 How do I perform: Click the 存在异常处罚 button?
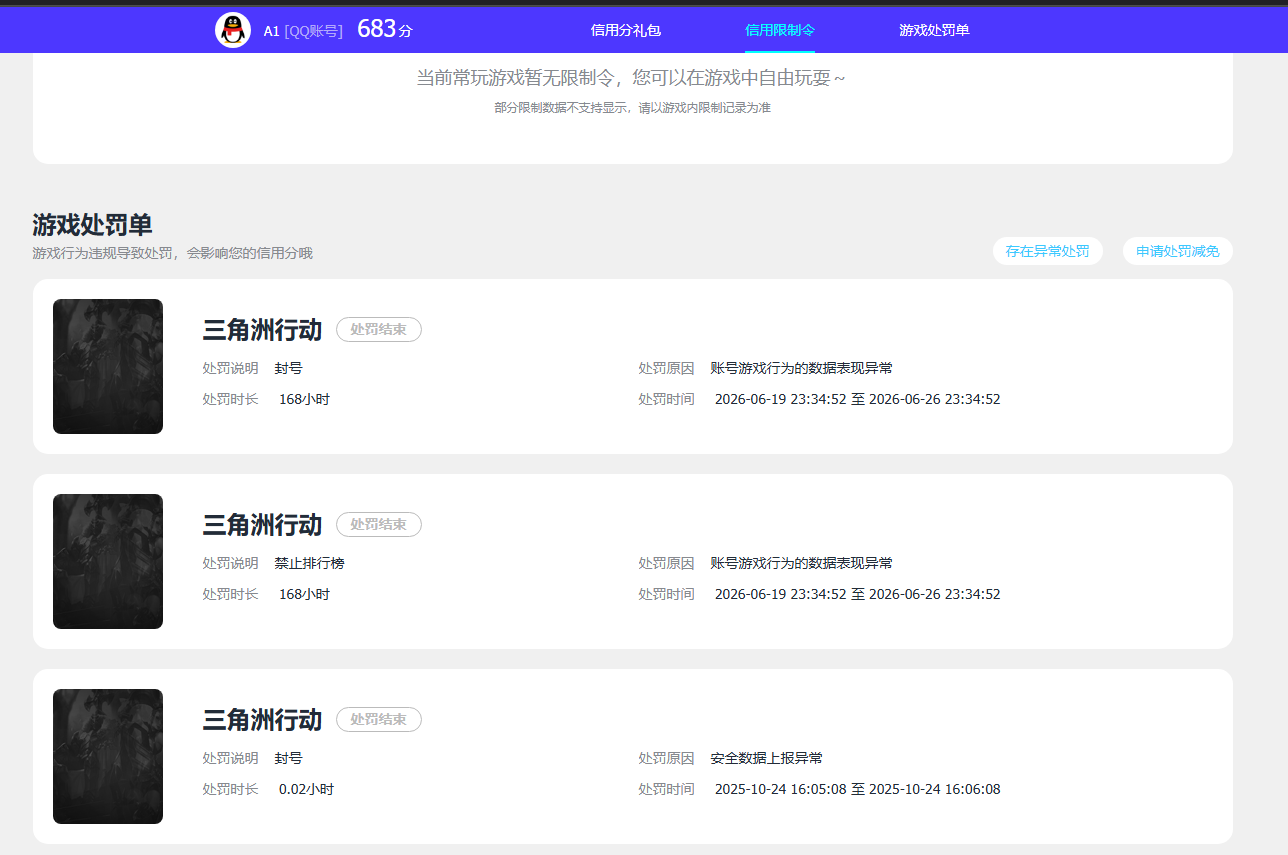1048,251
